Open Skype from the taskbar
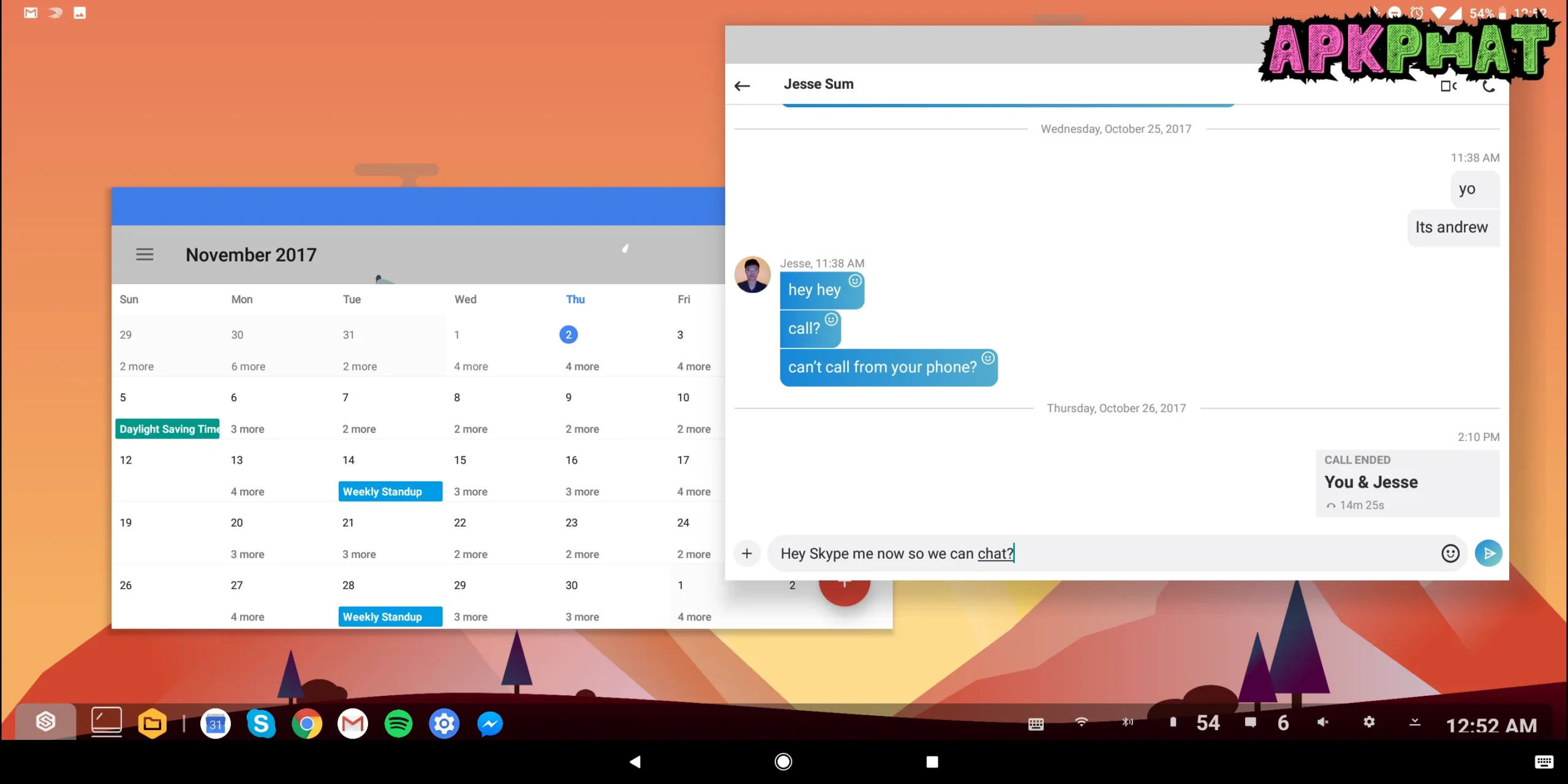This screenshot has width=1568, height=784. pos(261,724)
